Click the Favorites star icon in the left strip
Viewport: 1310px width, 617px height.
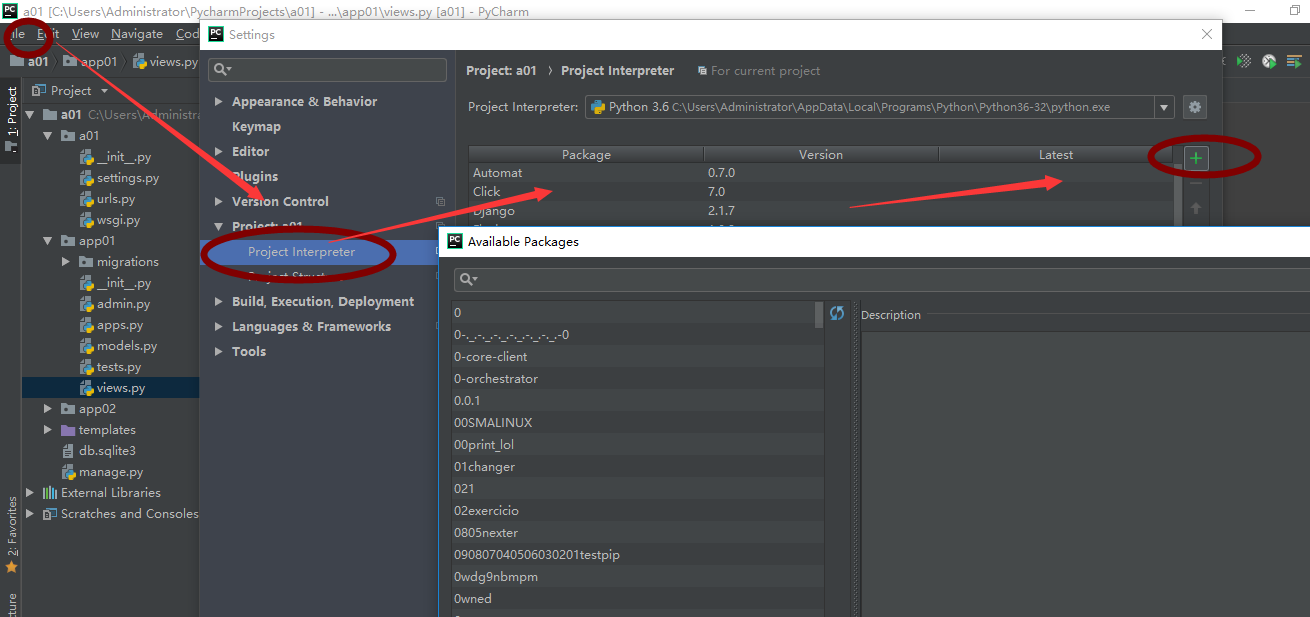pyautogui.click(x=11, y=567)
